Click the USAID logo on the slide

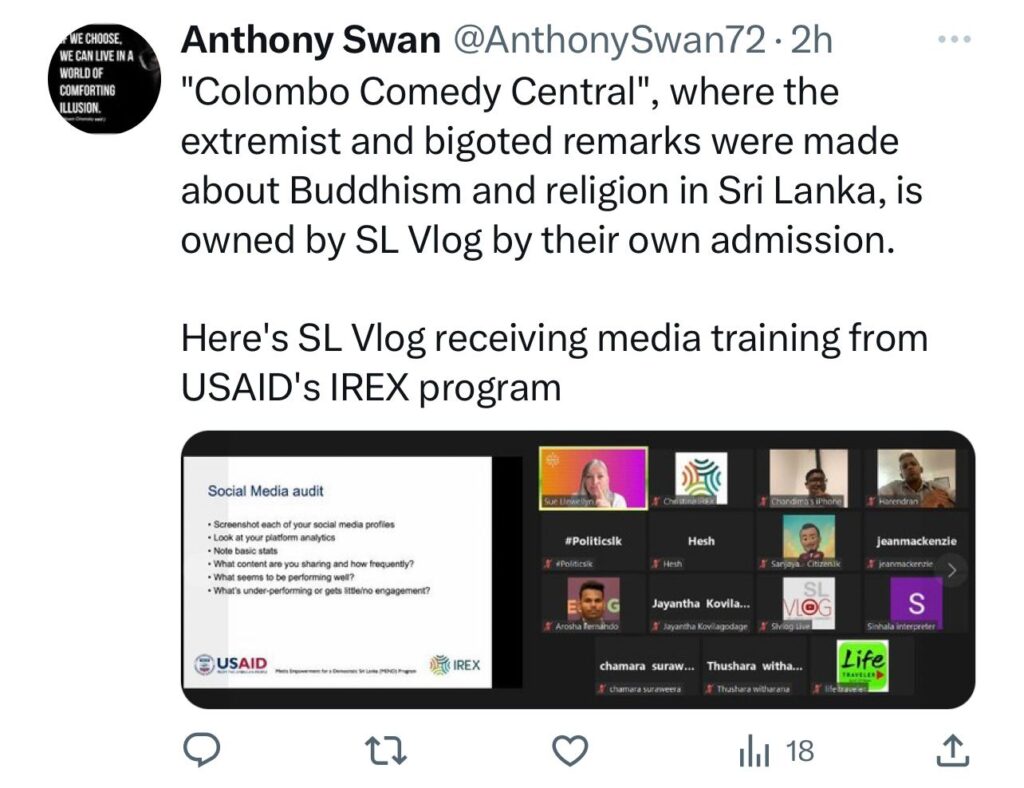[231, 664]
